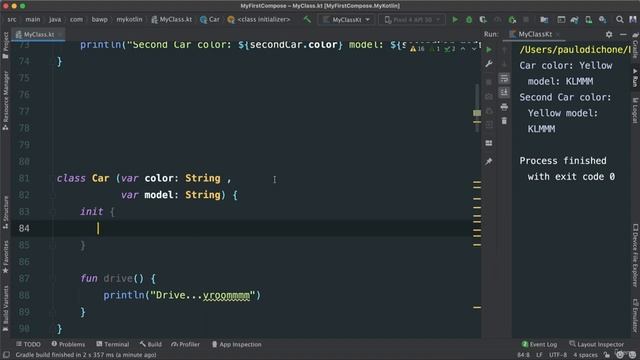Click the Run panel up arrow icon
Image resolution: width=640 pixels, height=360 pixels.
[x=504, y=49]
